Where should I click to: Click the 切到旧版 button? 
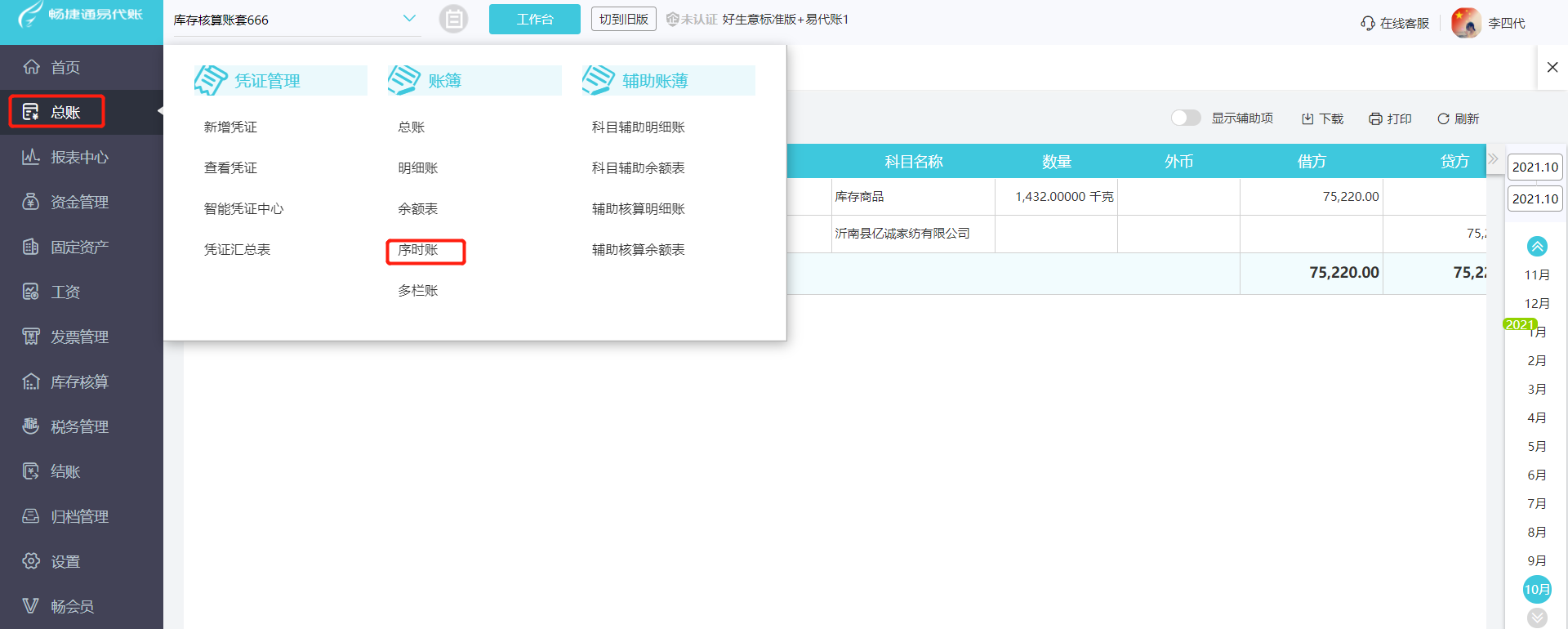coord(623,19)
